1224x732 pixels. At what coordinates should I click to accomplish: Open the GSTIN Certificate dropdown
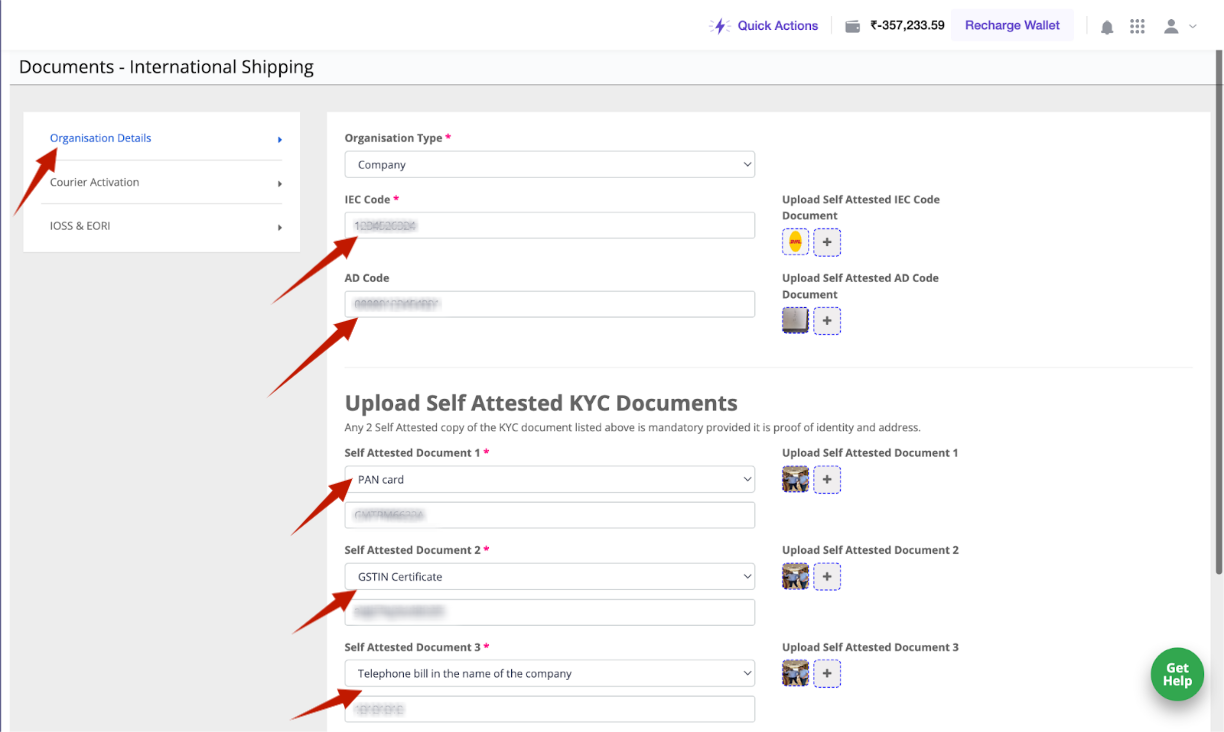[x=549, y=577]
